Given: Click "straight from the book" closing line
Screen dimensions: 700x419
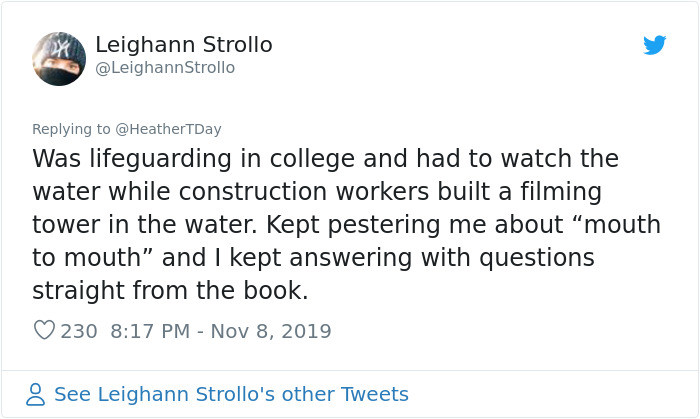Looking at the screenshot, I should tap(171, 291).
